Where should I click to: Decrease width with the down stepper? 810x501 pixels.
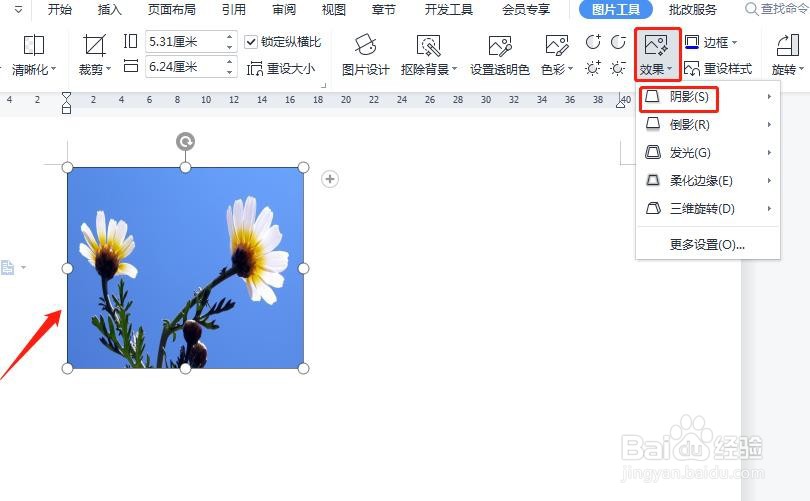point(230,72)
